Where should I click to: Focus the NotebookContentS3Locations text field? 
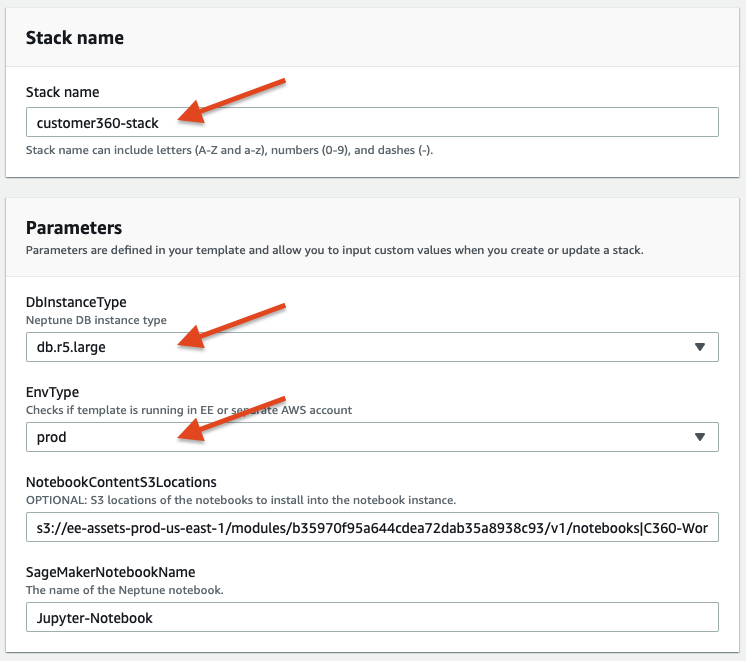click(372, 527)
